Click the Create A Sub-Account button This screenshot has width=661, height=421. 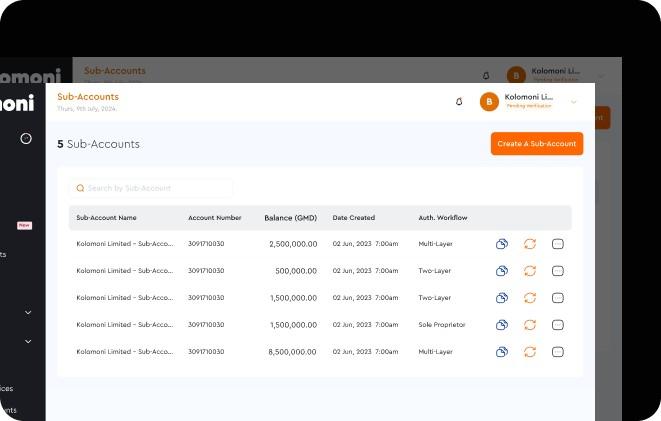537,144
